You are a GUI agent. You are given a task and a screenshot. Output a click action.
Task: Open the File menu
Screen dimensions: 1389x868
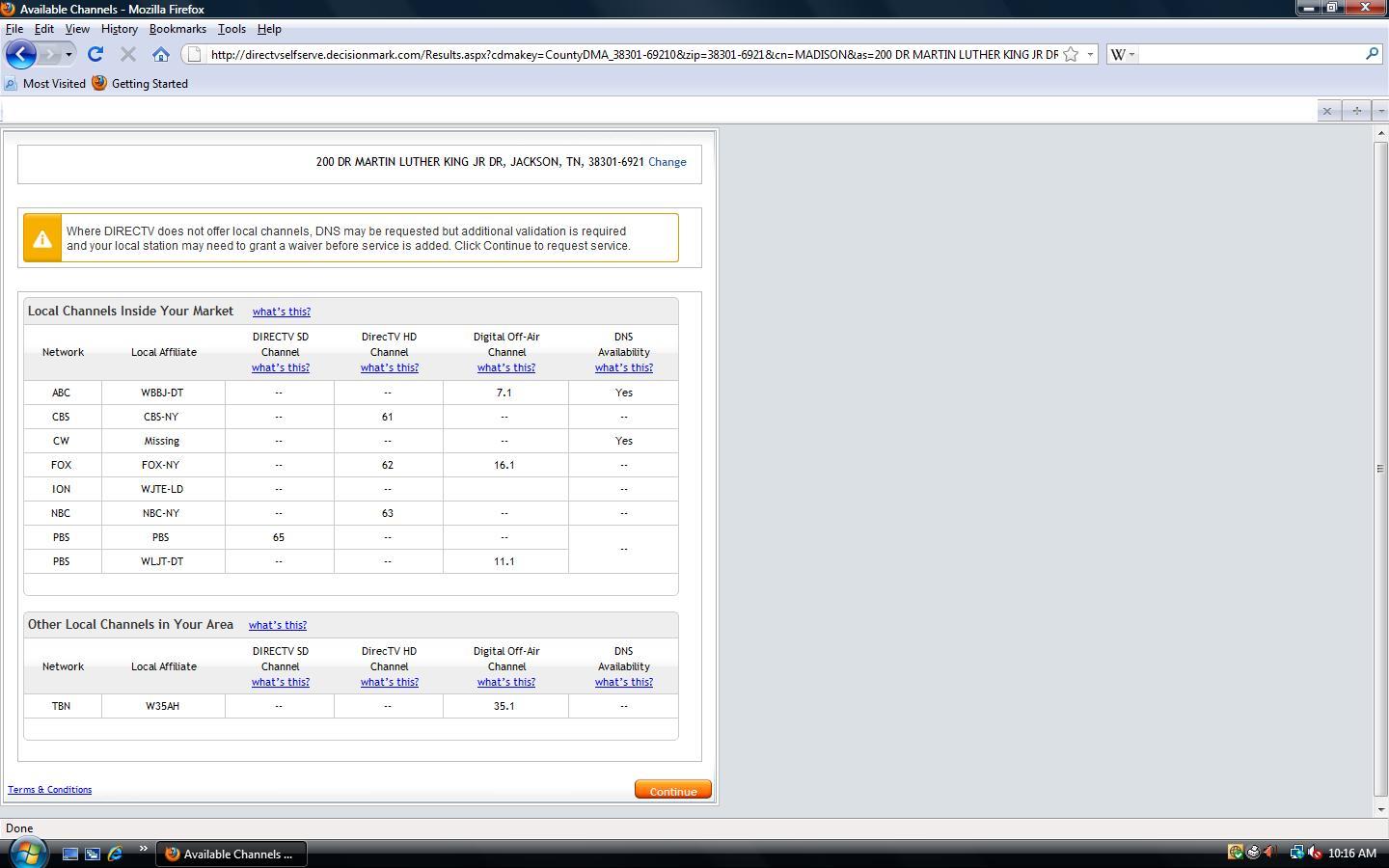(x=14, y=29)
